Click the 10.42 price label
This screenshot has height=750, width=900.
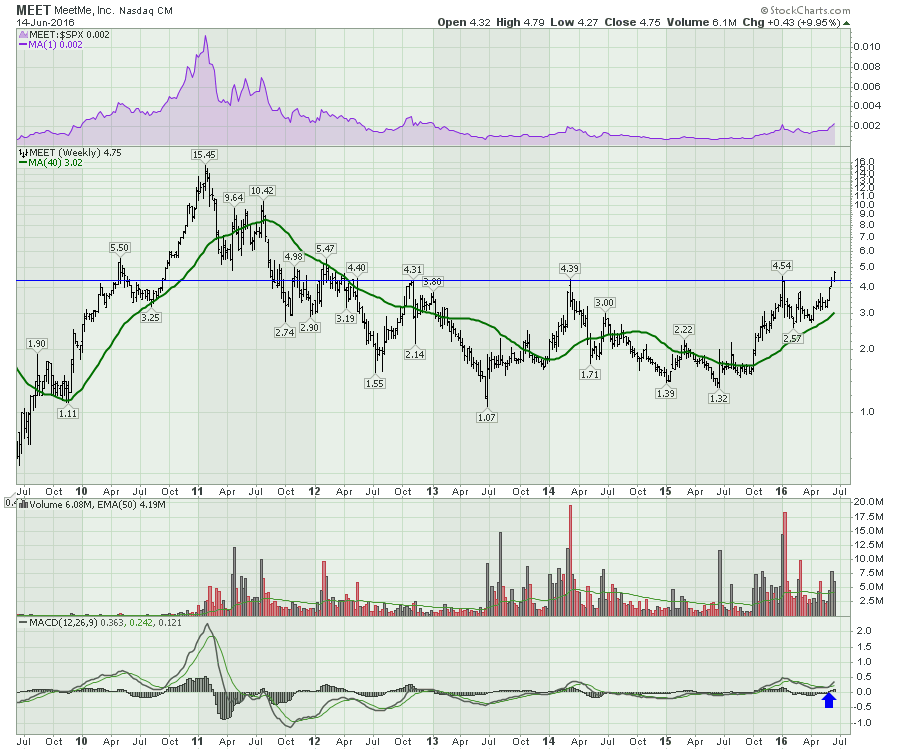pyautogui.click(x=262, y=191)
